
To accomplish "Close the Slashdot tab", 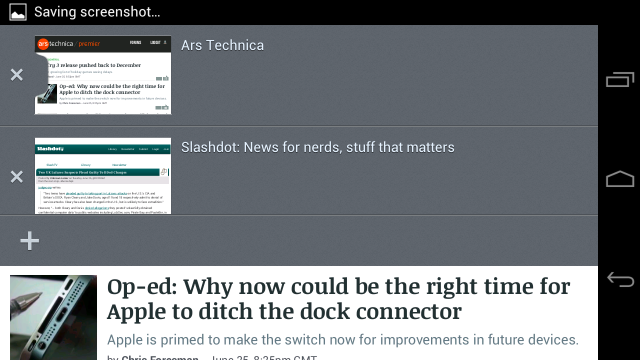I will (17, 177).
